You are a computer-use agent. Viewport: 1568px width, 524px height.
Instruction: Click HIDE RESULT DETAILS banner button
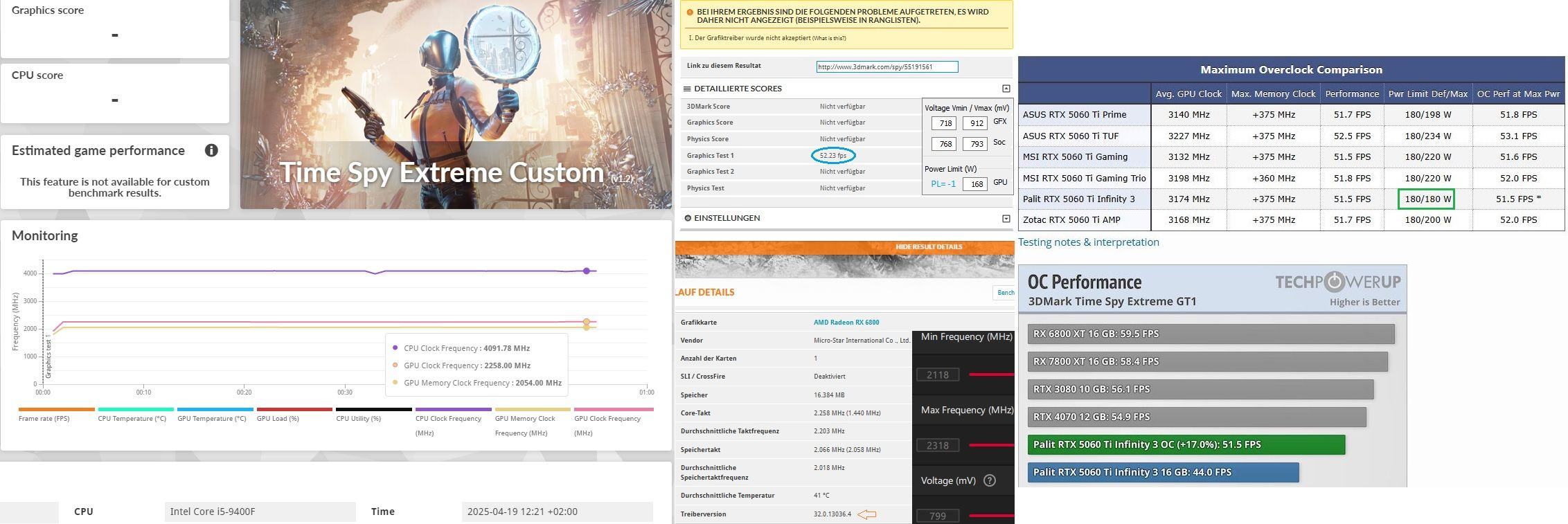tap(929, 247)
